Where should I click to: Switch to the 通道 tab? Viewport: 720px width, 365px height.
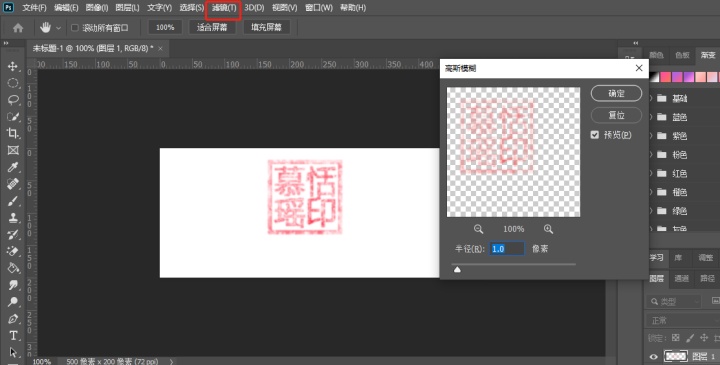[681, 278]
